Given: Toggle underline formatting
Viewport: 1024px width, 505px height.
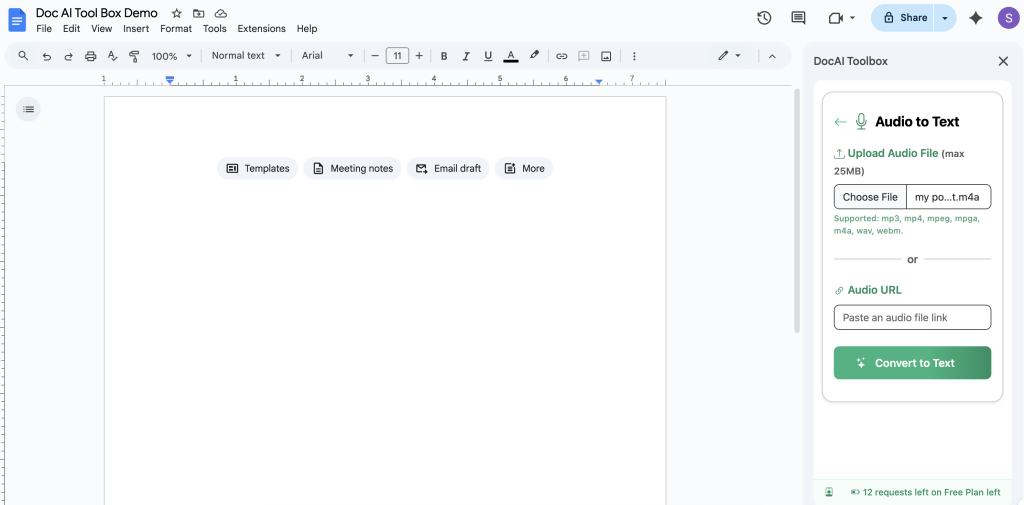Looking at the screenshot, I should [488, 56].
